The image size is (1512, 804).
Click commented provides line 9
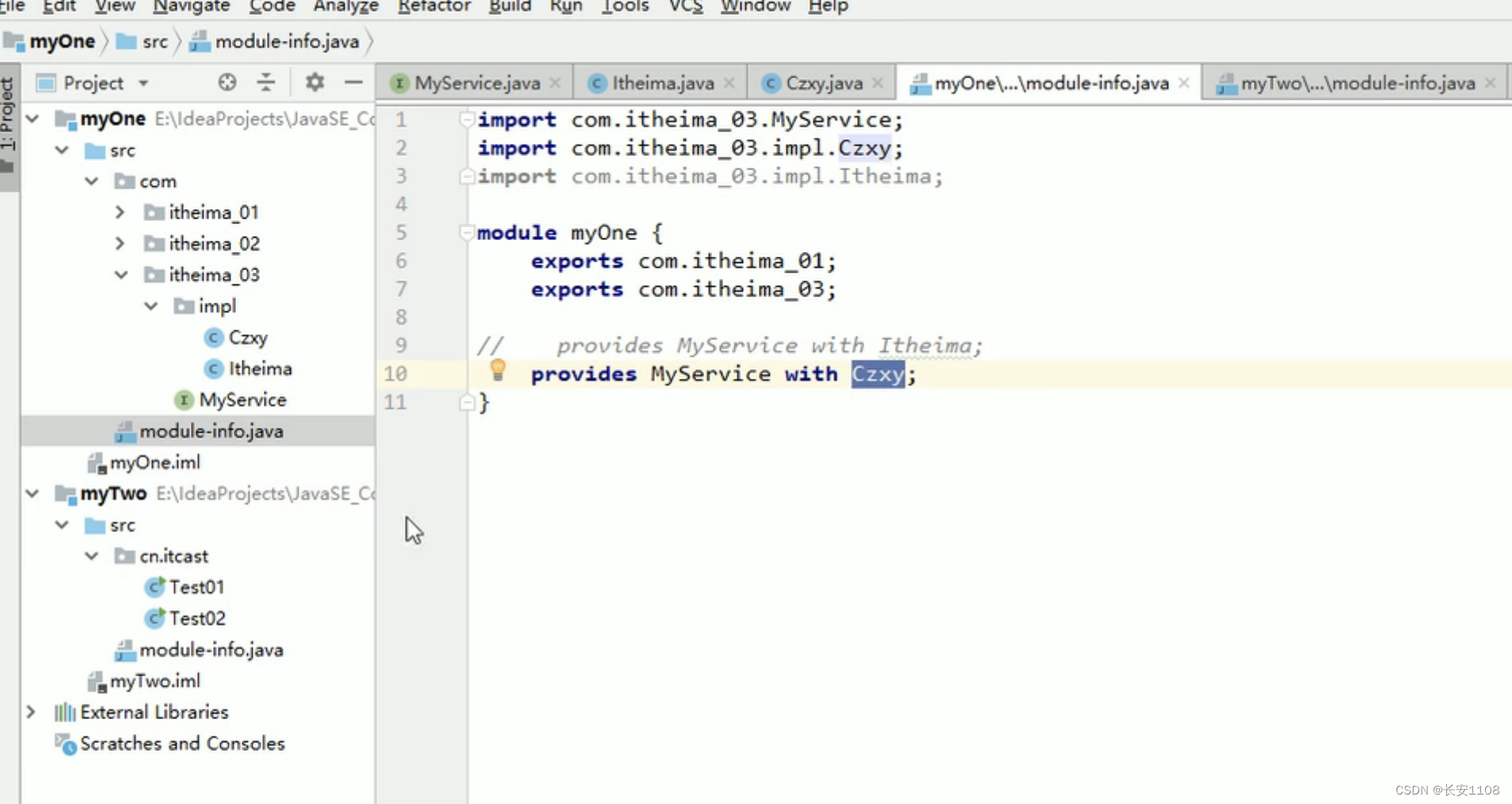click(x=729, y=345)
